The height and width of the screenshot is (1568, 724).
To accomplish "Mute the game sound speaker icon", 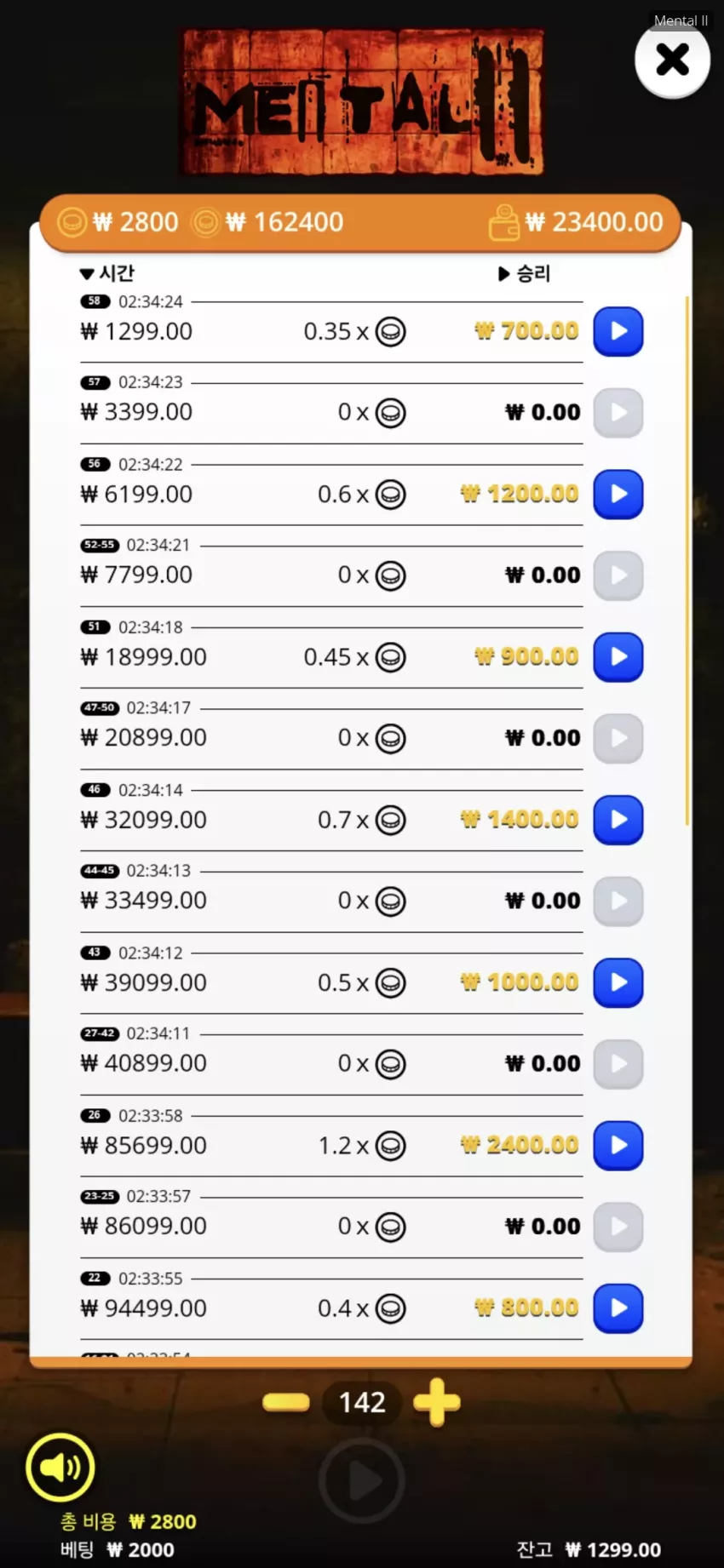I will click(x=60, y=1467).
